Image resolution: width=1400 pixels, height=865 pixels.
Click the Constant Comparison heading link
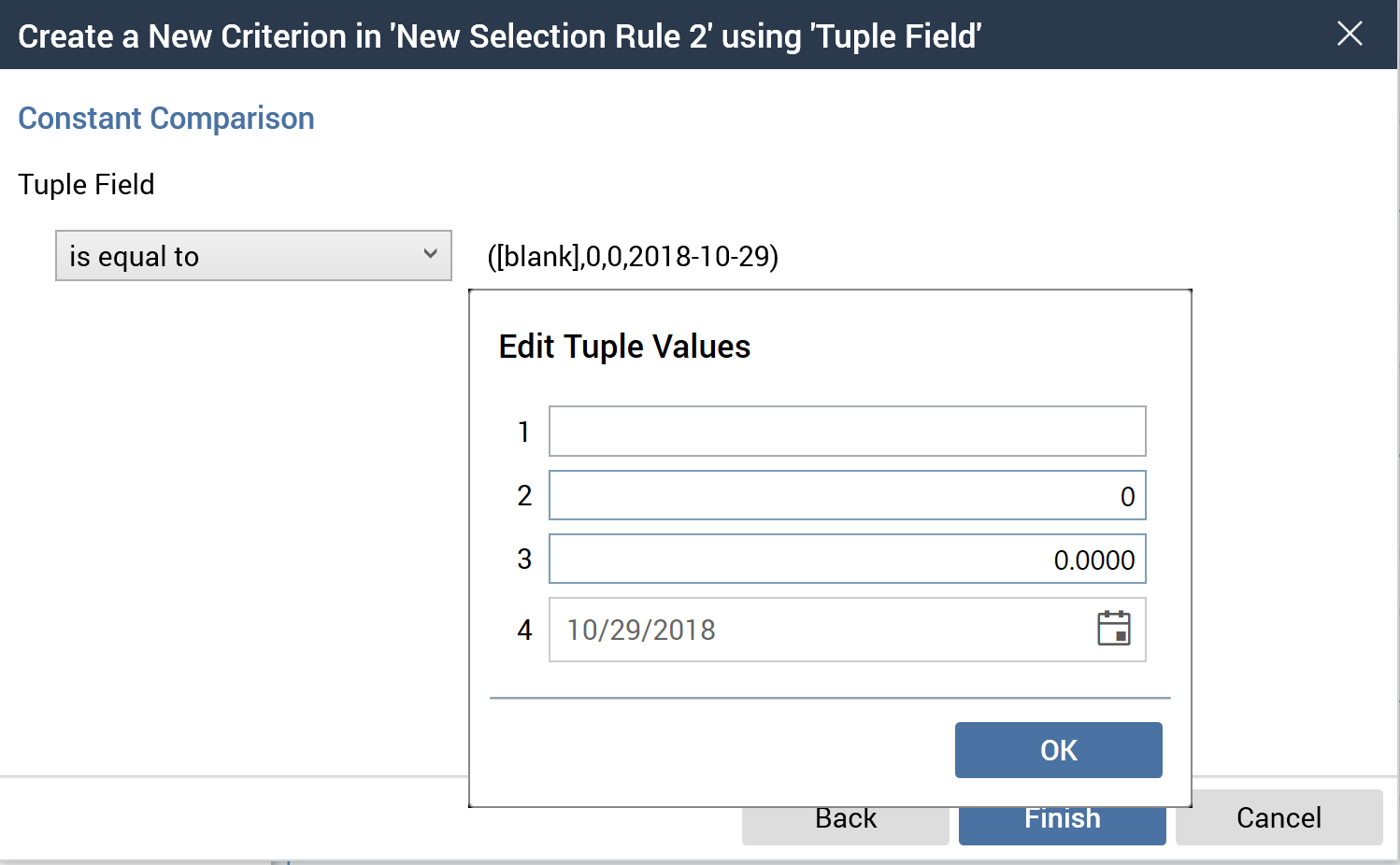(x=165, y=118)
